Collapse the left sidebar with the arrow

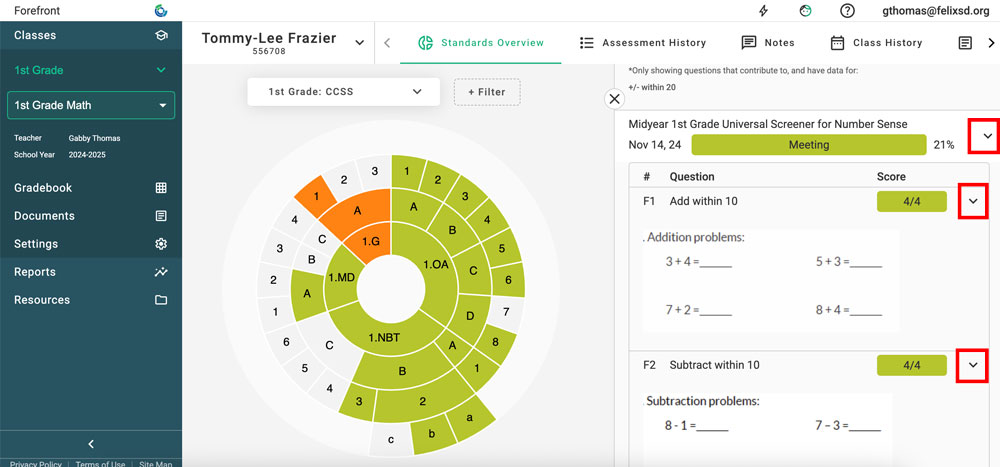coord(91,444)
